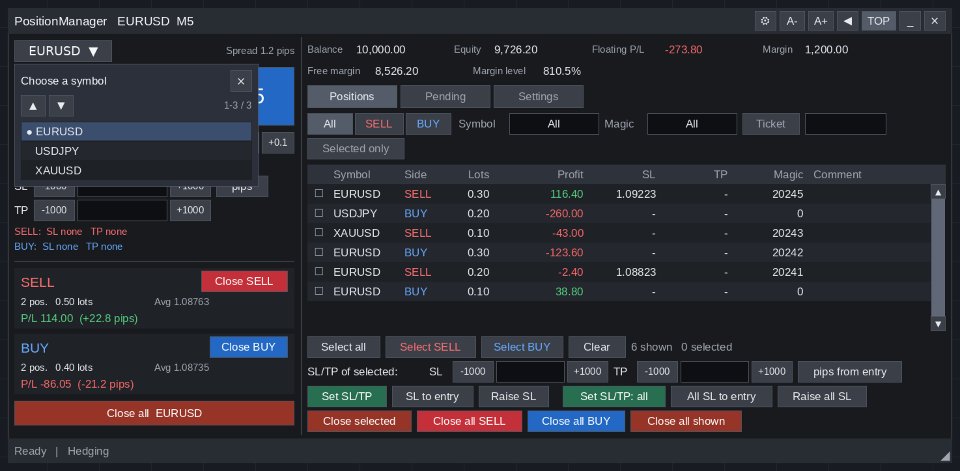Click Close all BUY in bottom row
The height and width of the screenshot is (471, 960).
tap(576, 421)
